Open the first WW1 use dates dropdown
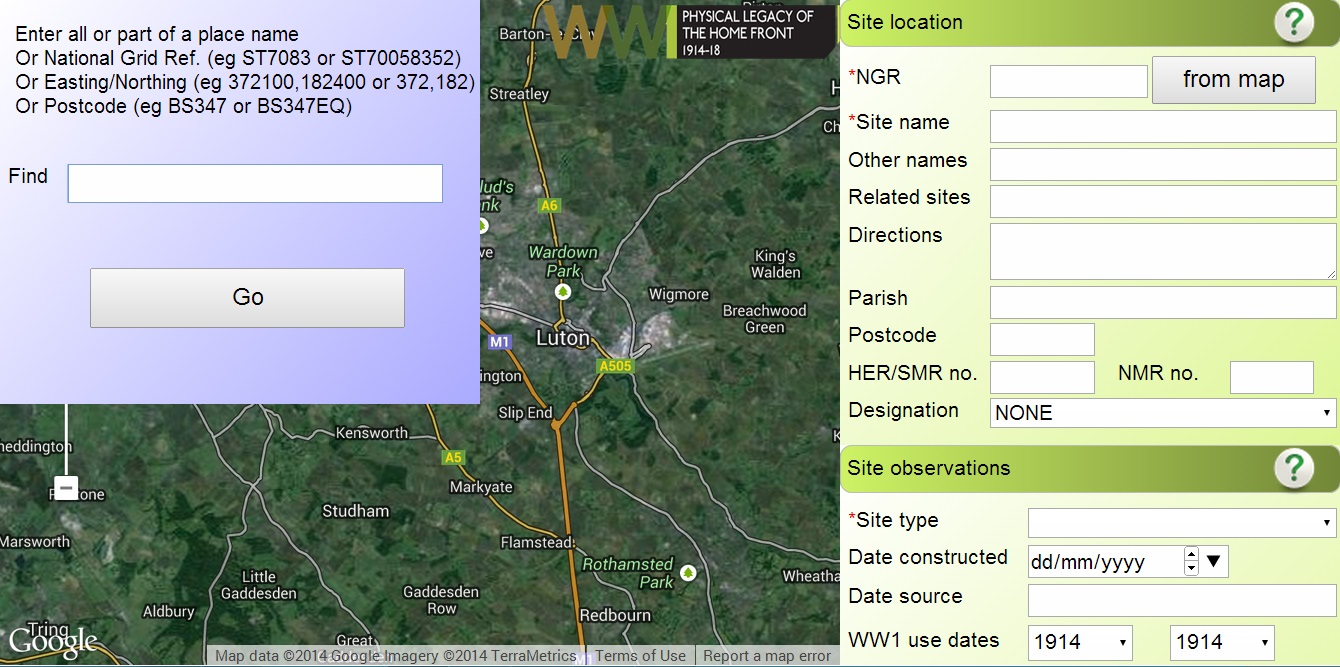1340x667 pixels. [x=1080, y=642]
